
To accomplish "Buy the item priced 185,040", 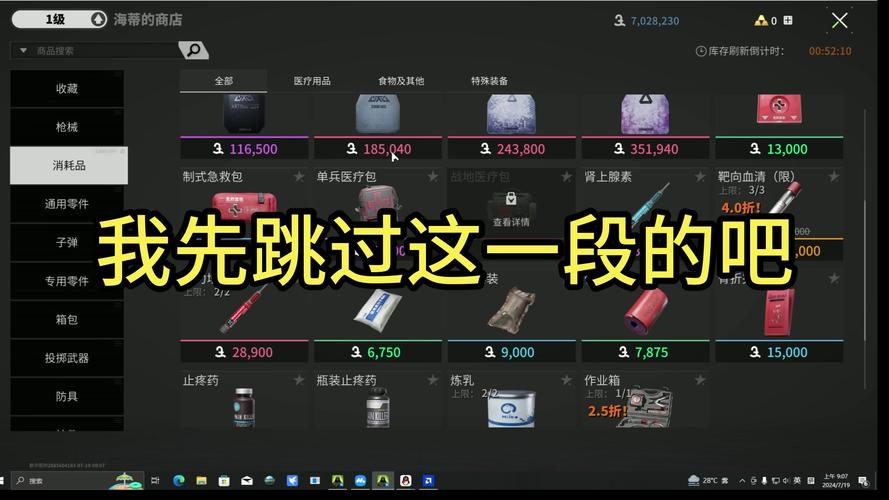I will pos(378,149).
